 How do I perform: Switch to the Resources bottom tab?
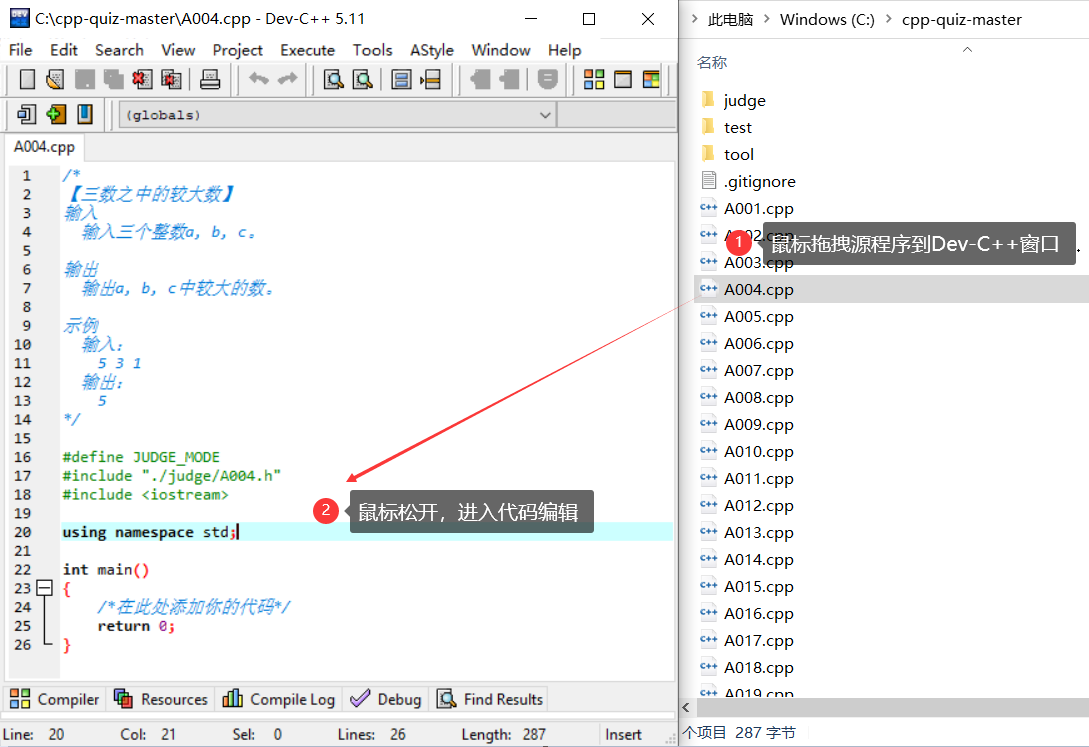pos(161,699)
